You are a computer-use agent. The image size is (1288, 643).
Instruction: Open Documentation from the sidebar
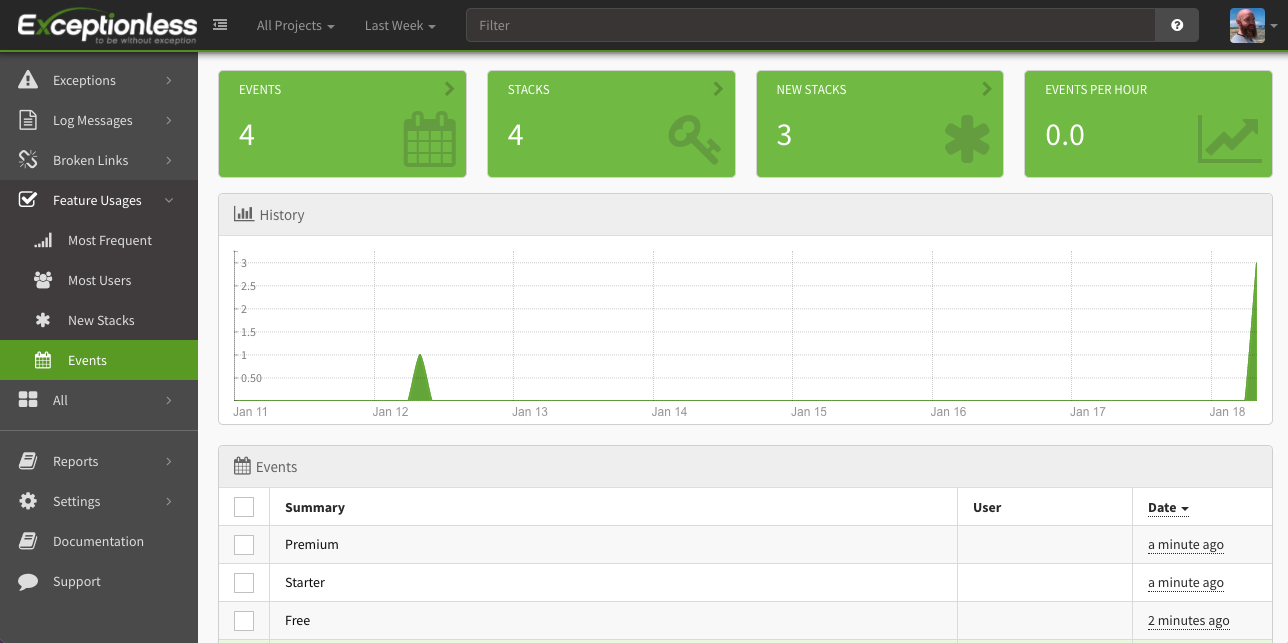98,541
